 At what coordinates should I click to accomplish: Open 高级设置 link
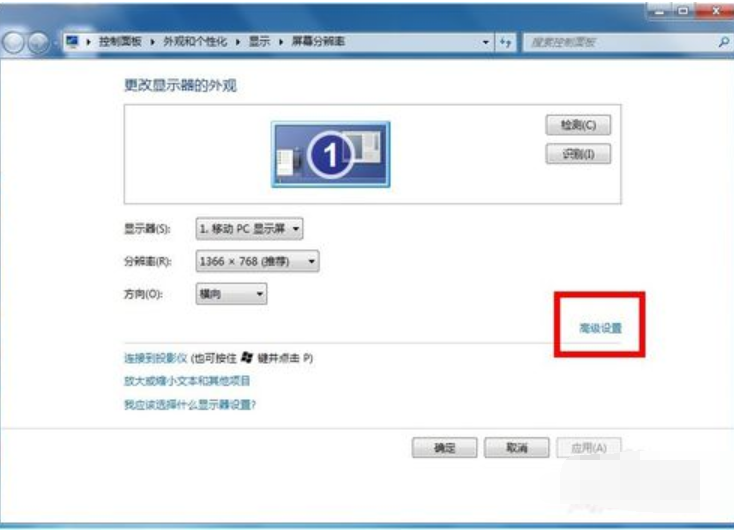click(600, 328)
